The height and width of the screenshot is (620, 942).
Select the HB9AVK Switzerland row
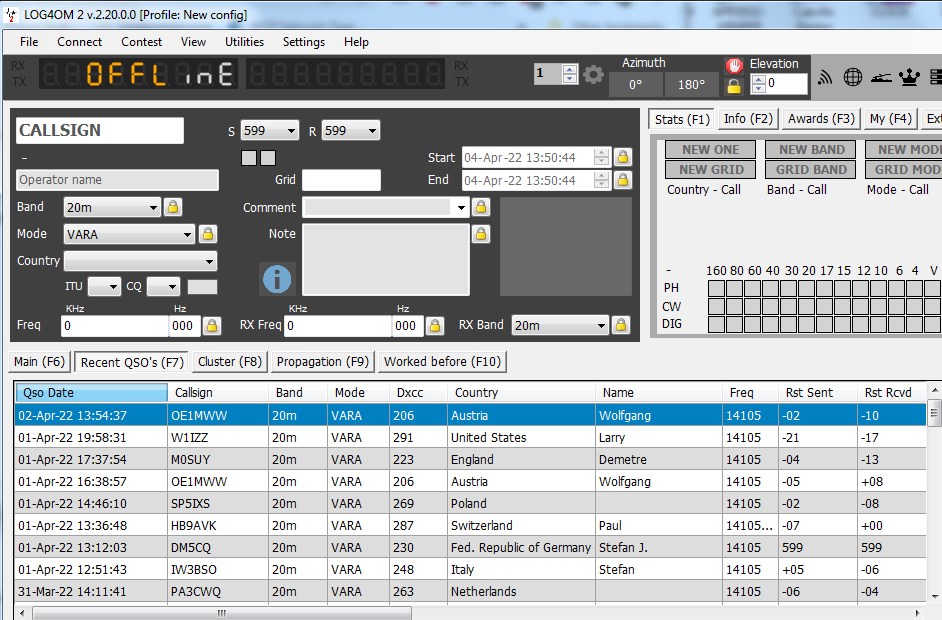[x=470, y=526]
